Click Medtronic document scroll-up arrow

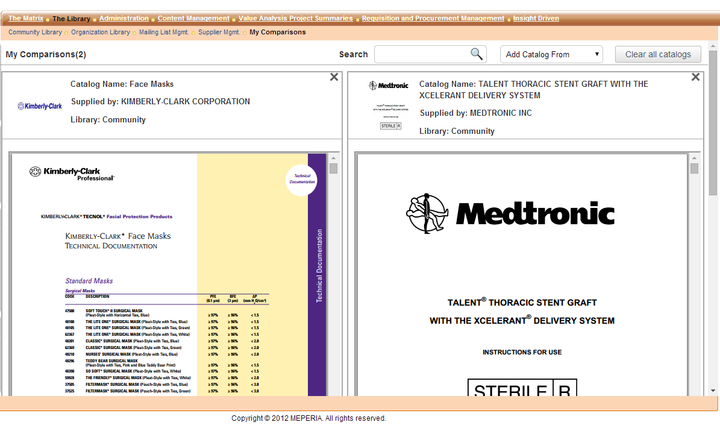tap(694, 158)
